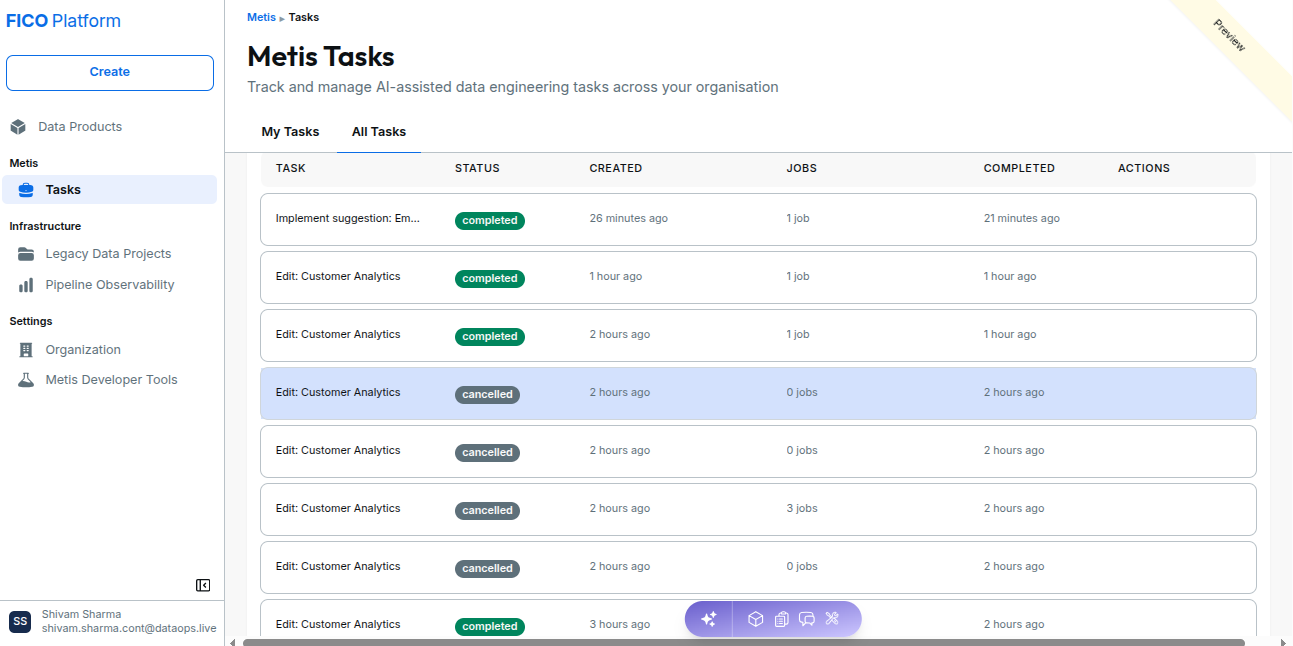Viewport: 1293px width, 646px height.
Task: Click the JOBS column header
Action: click(x=802, y=168)
